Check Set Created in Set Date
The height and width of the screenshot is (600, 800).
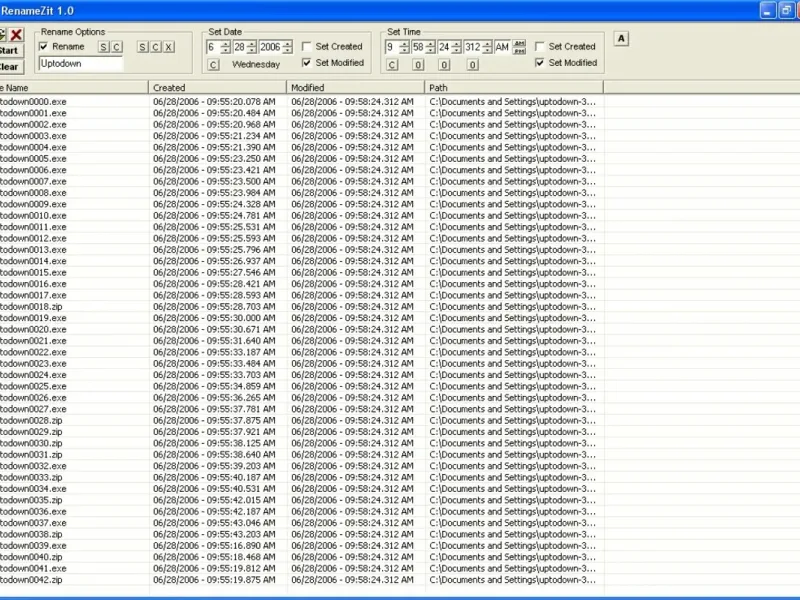[307, 46]
